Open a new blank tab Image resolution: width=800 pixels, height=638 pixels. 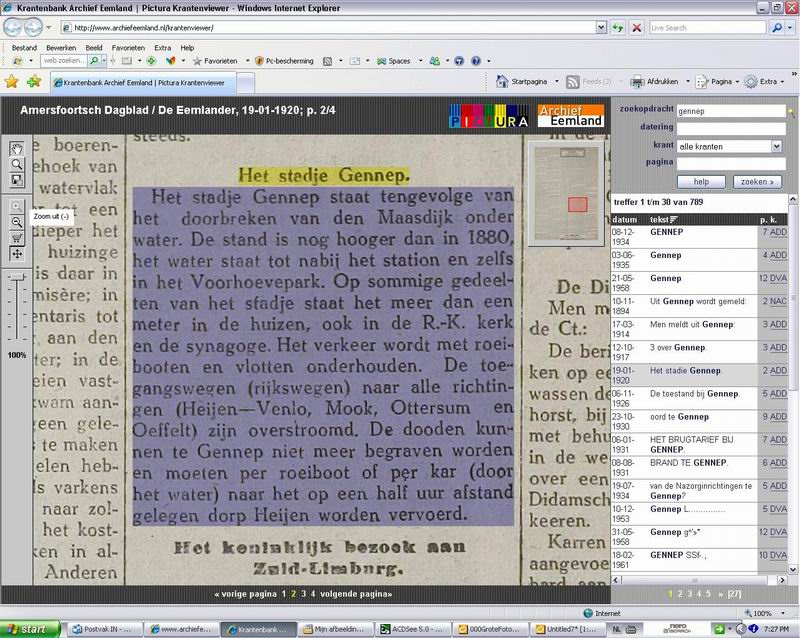[245, 83]
